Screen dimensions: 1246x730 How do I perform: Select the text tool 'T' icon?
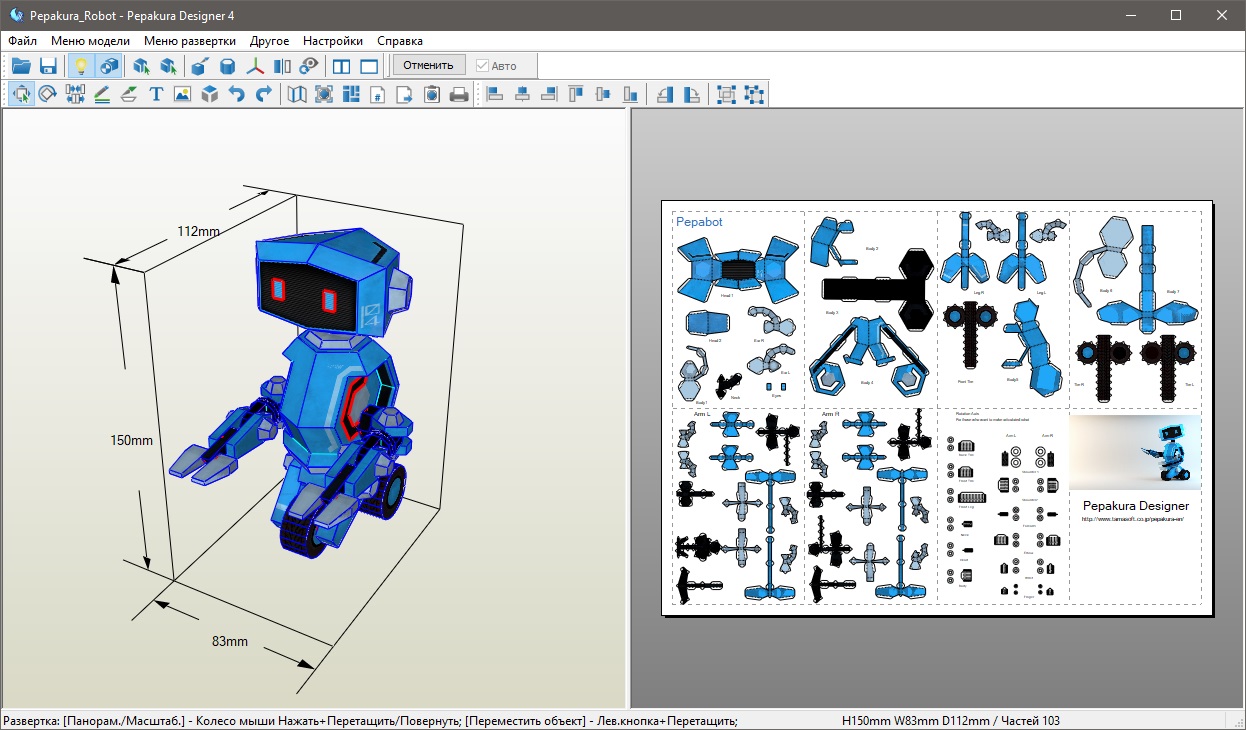coord(156,94)
